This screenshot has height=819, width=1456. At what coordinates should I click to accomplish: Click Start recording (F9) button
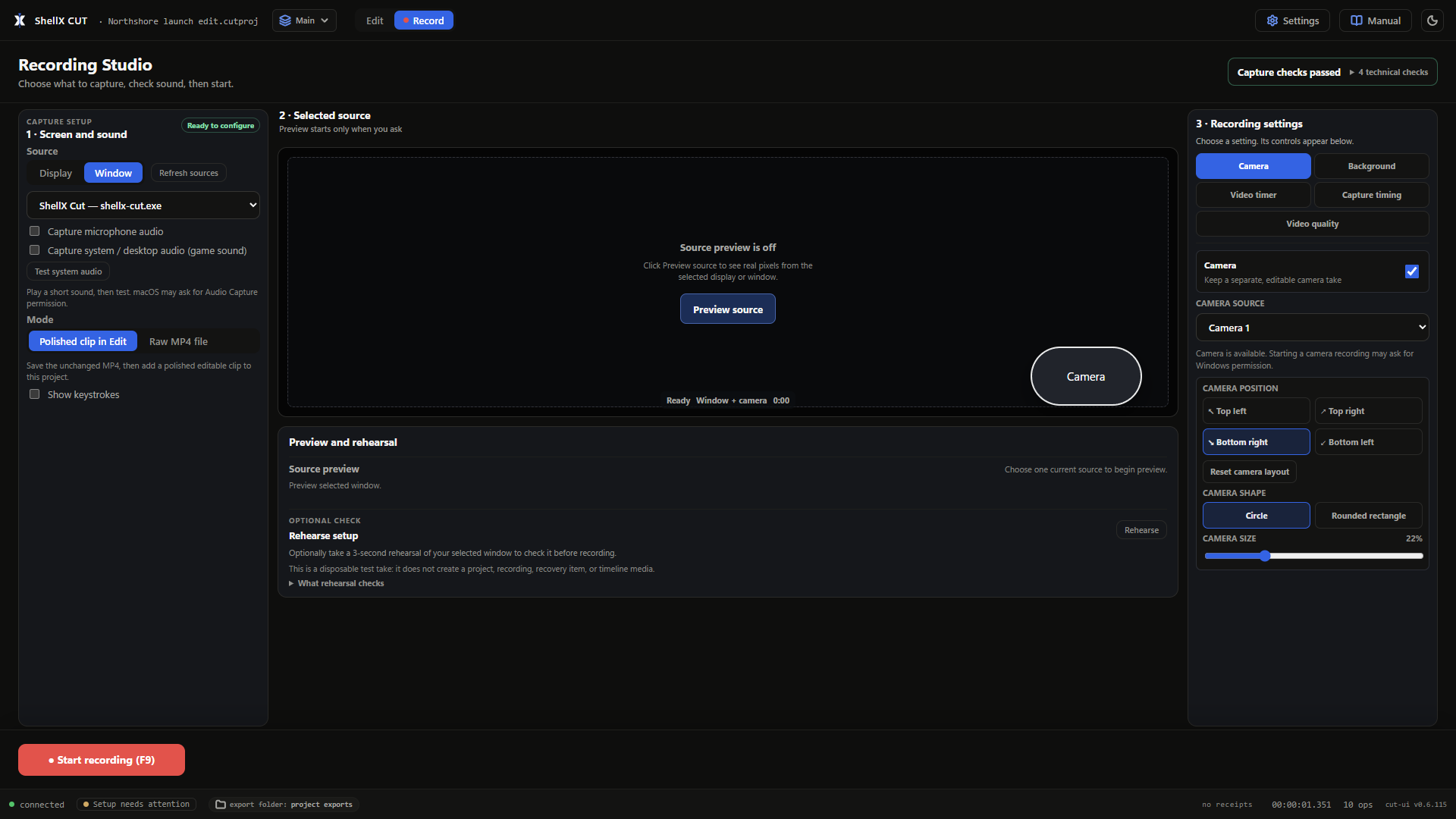coord(102,760)
